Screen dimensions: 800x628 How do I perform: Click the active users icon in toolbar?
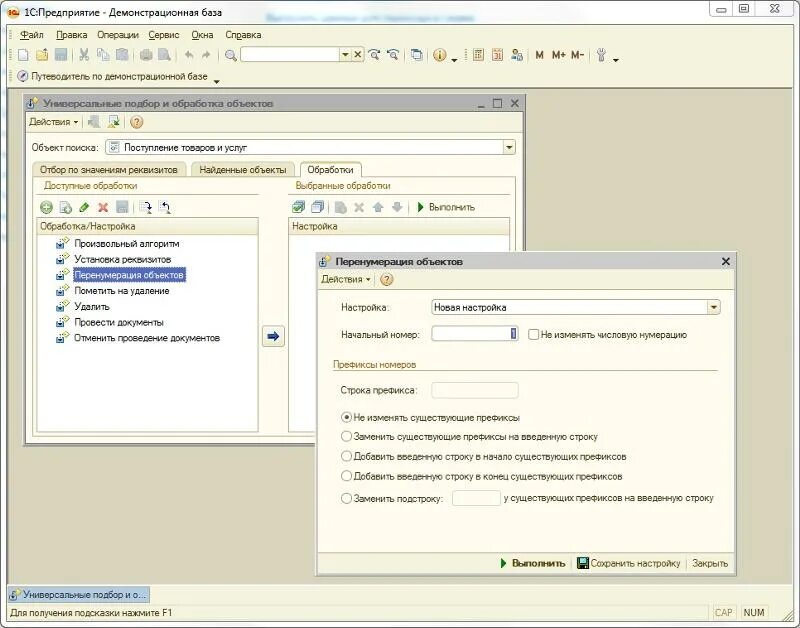pyautogui.click(x=517, y=55)
